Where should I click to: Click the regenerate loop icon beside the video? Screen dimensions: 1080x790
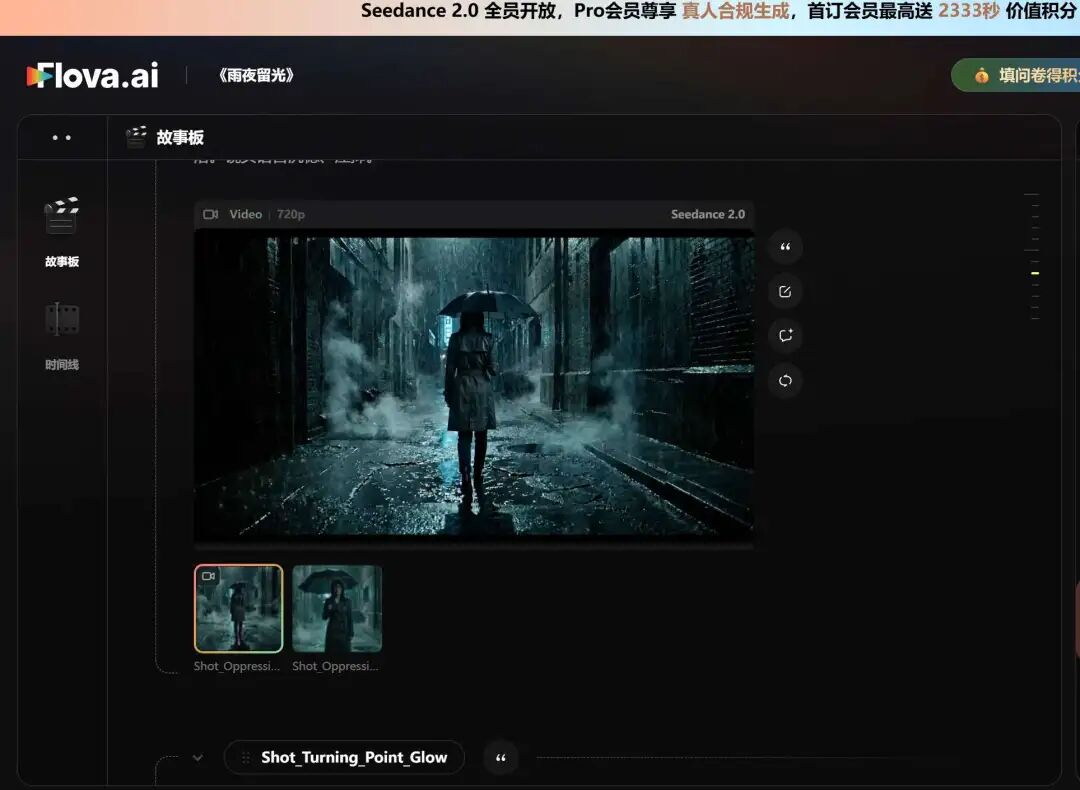coord(785,381)
